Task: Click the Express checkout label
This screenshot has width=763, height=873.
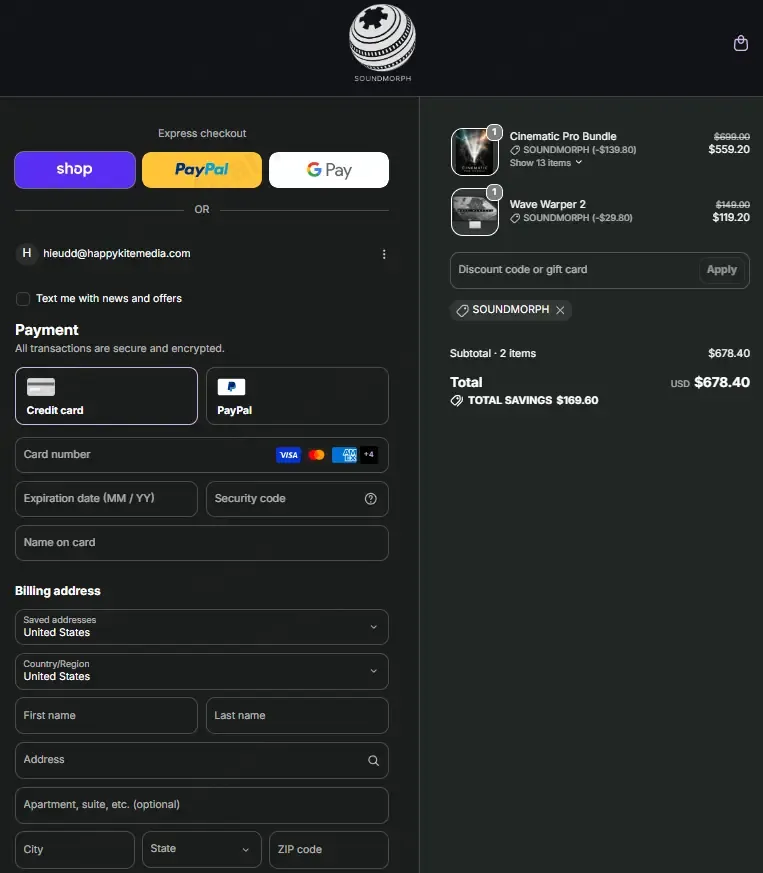Action: click(202, 134)
